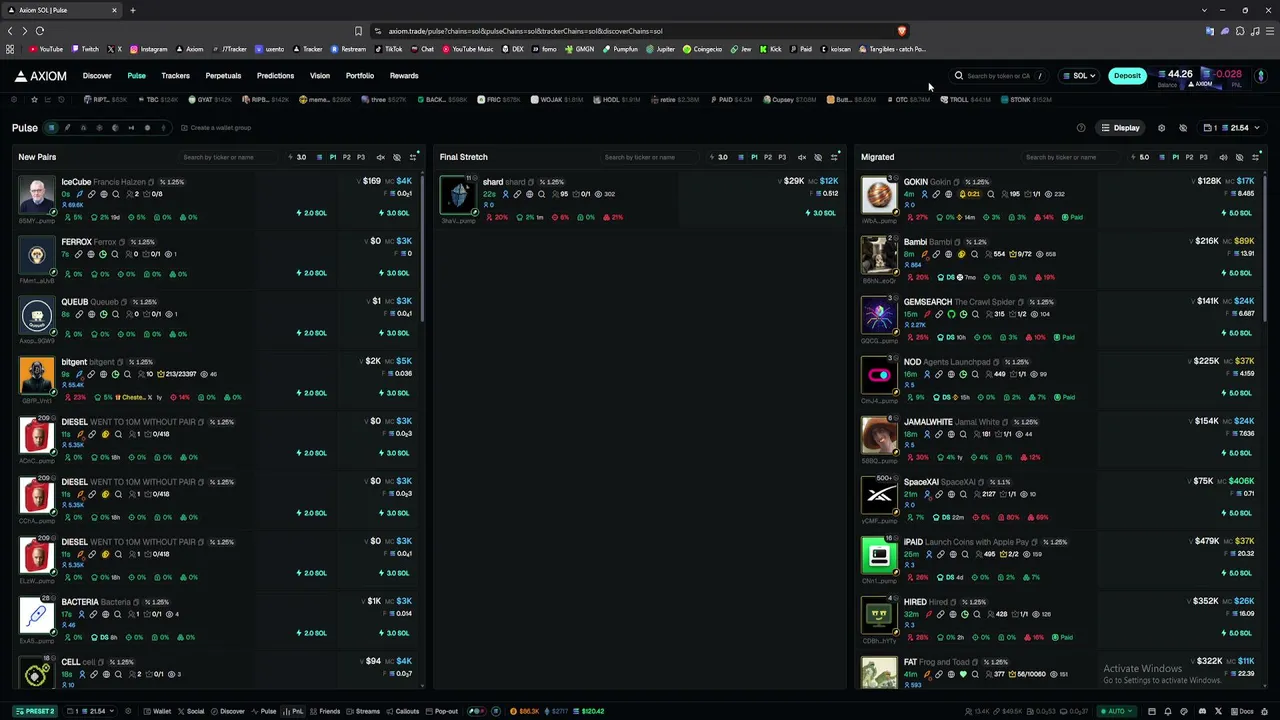The image size is (1280, 720).
Task: Toggle hide-eye icon in New Pairs header
Action: [x=397, y=157]
